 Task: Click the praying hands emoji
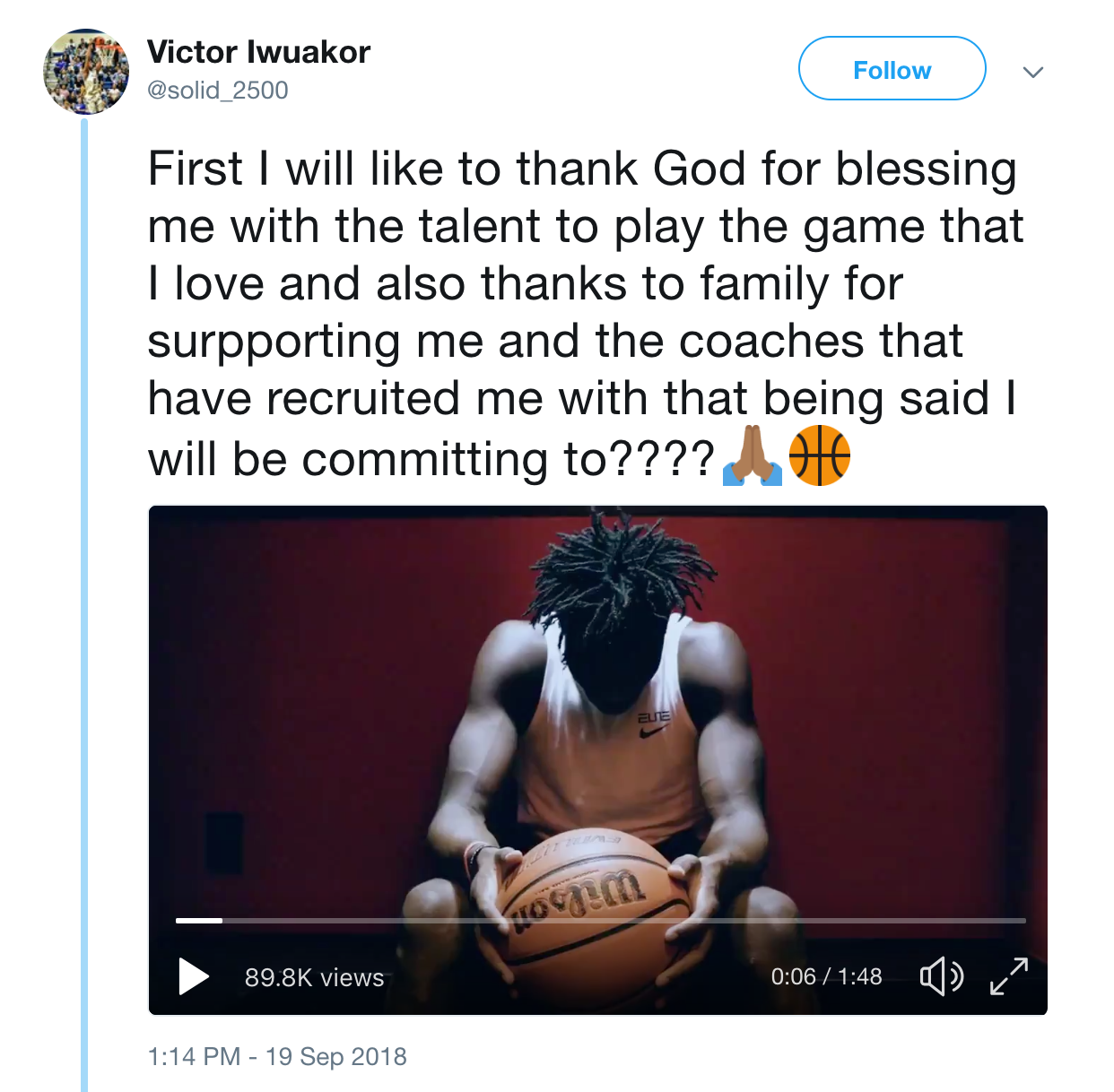tap(752, 456)
